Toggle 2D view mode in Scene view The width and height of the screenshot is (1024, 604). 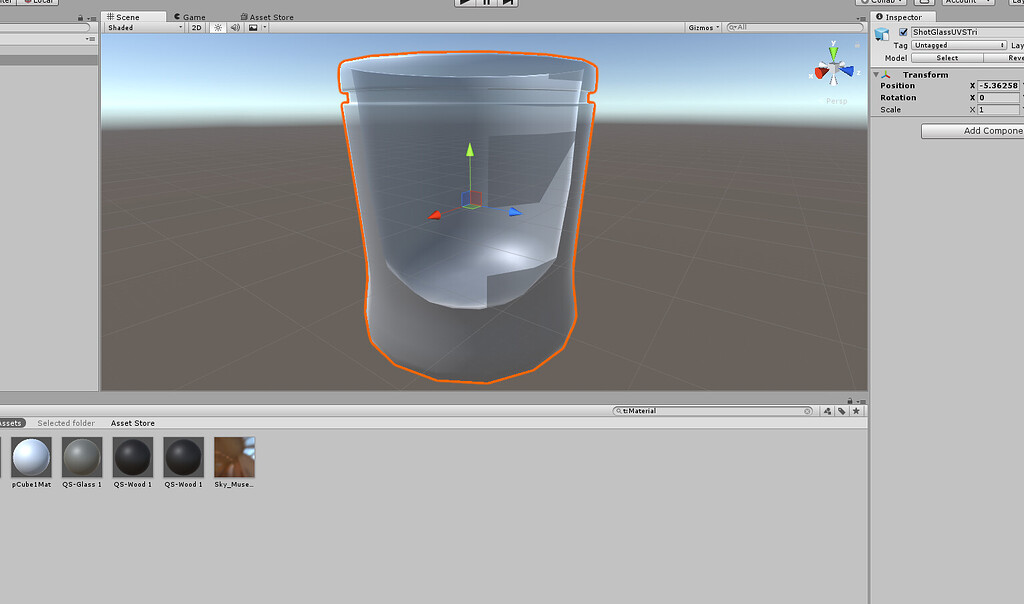tap(198, 27)
